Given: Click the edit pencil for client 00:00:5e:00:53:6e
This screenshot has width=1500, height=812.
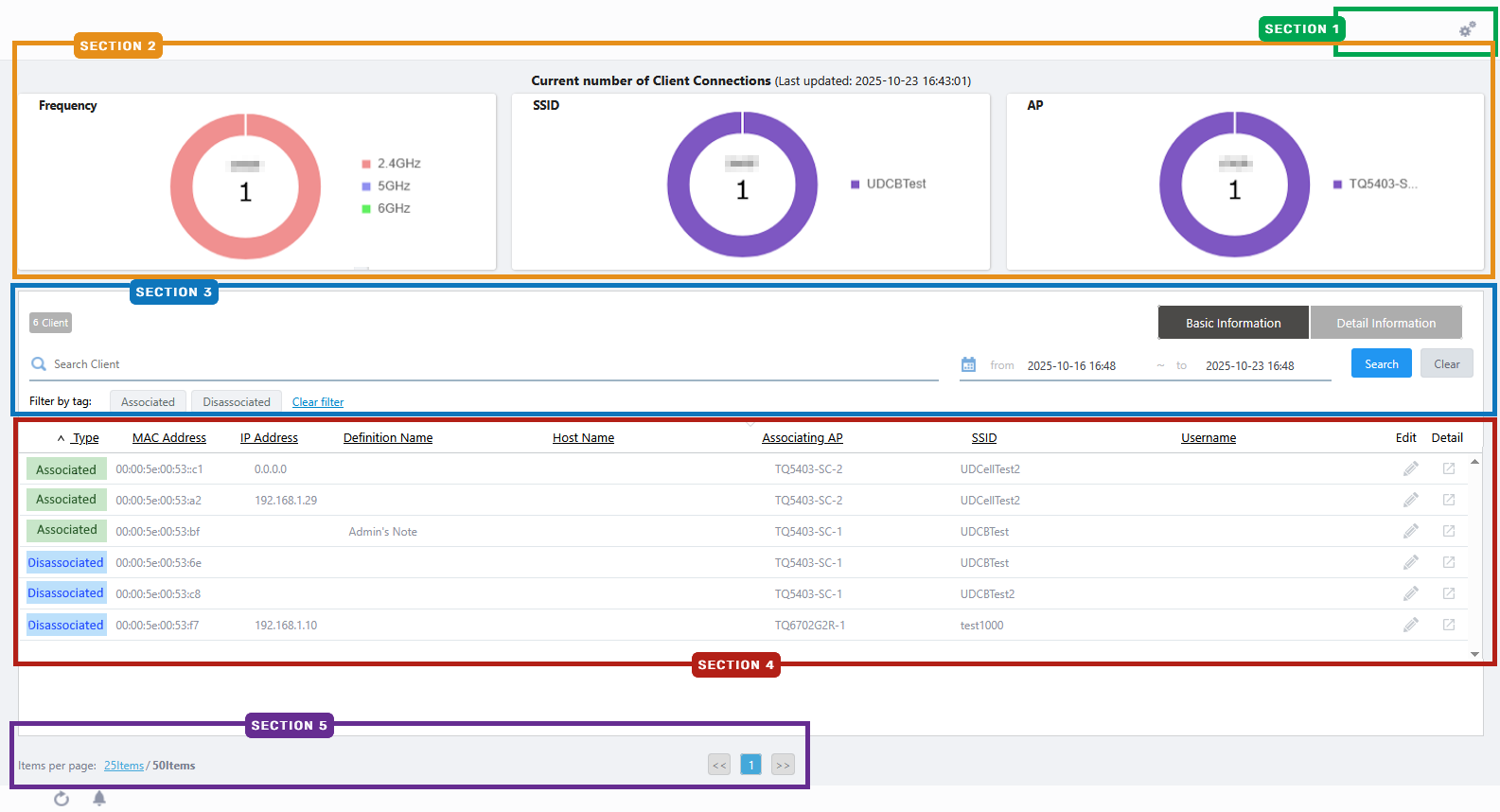Looking at the screenshot, I should click(1410, 562).
